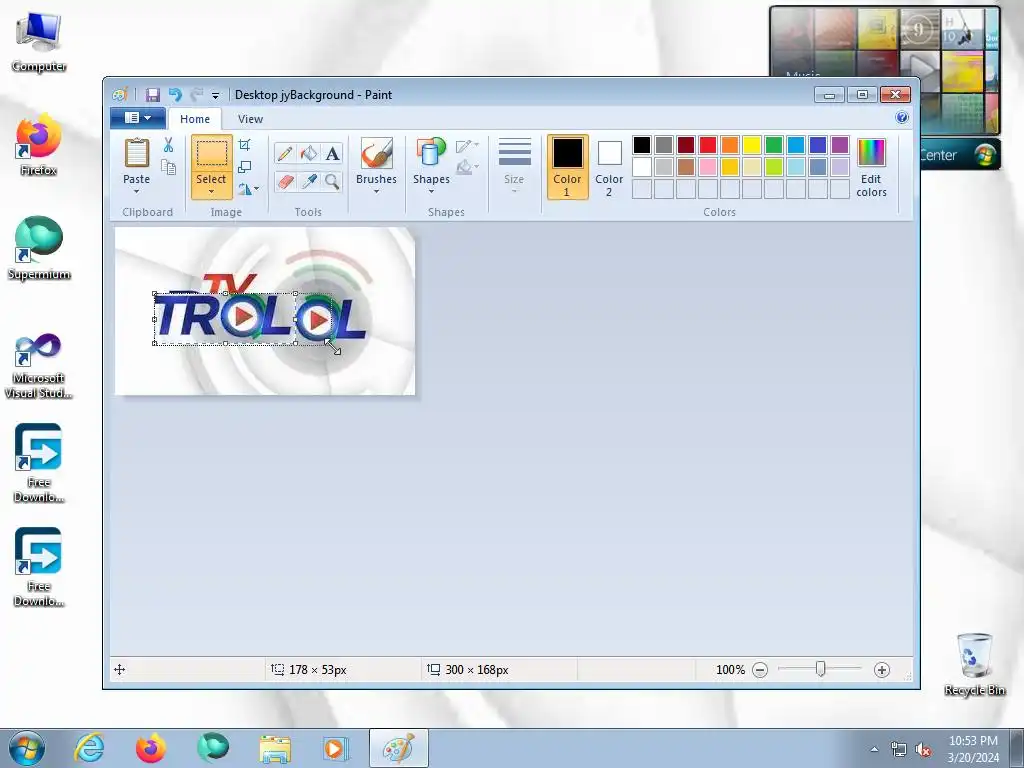1024x768 pixels.
Task: Select the Pencil tool
Action: 285,153
